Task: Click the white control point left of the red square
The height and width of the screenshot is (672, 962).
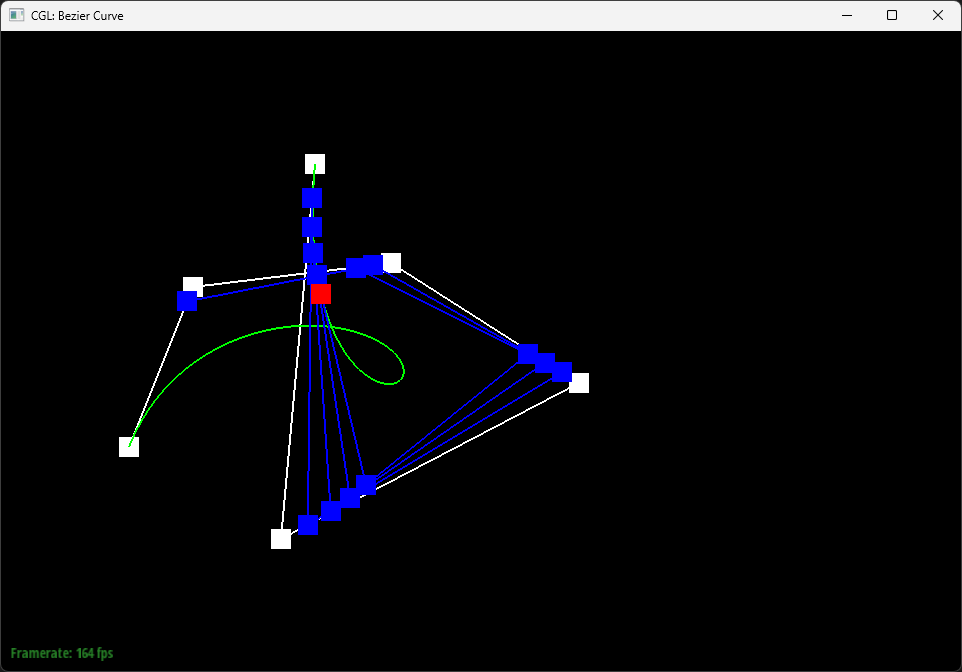Action: tap(193, 285)
